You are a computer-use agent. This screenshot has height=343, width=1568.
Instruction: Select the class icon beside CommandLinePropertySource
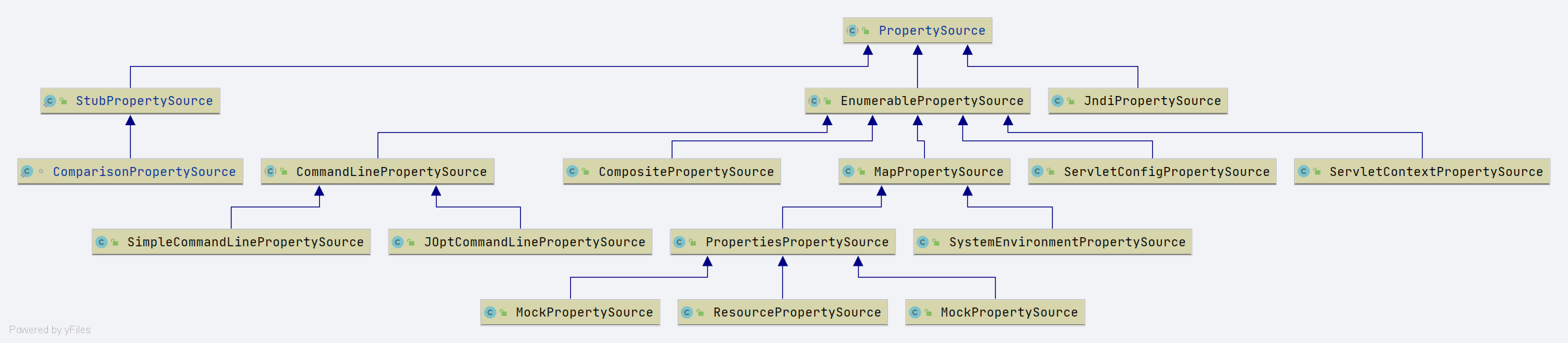[x=270, y=171]
